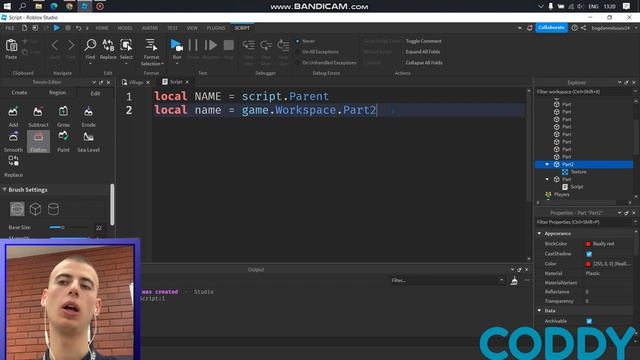Open the Explorer panel options dropdown
Image resolution: width=640 pixels, height=360 pixels.
619,82
